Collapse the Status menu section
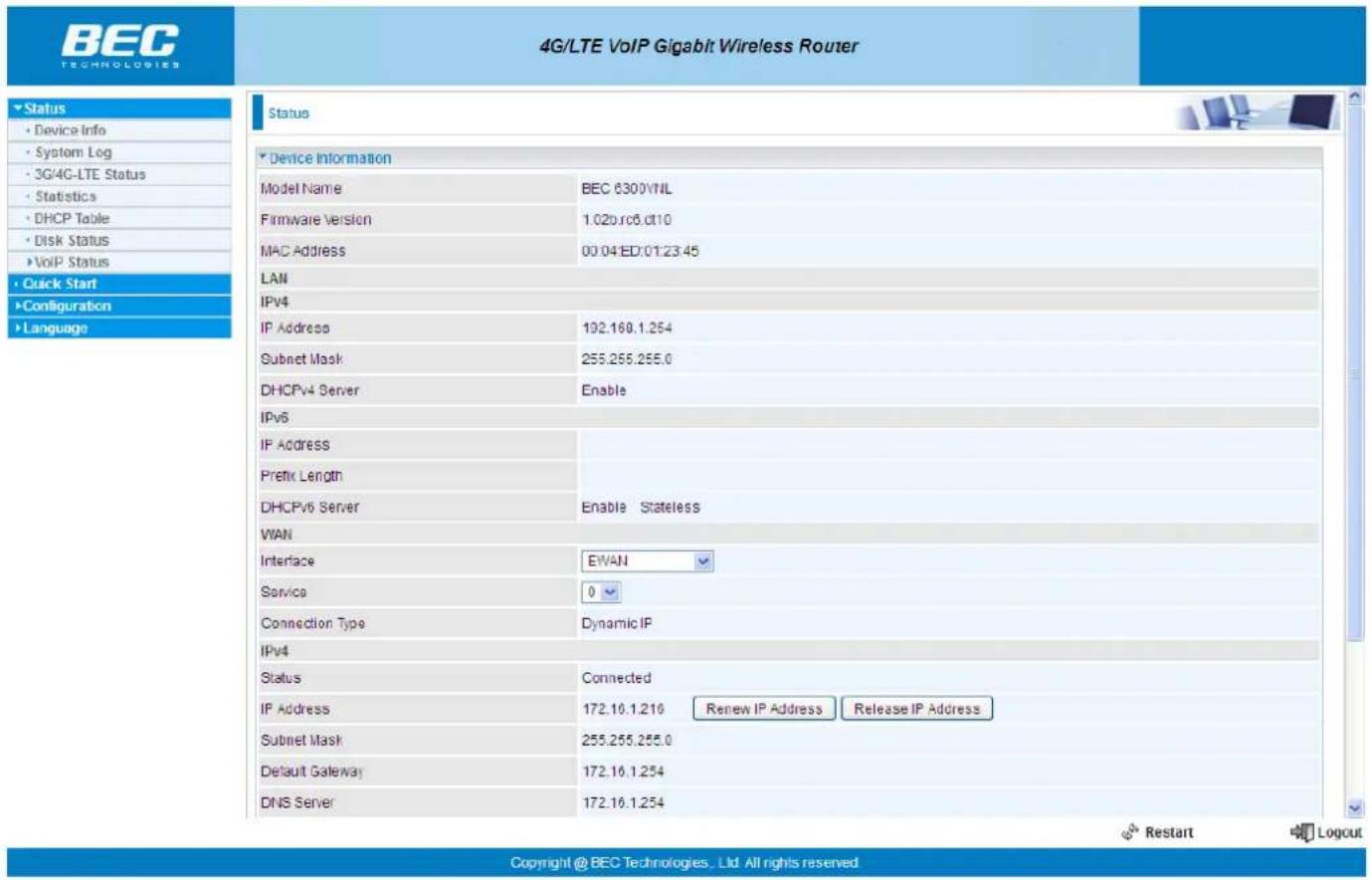The height and width of the screenshot is (880, 1372). [x=119, y=109]
